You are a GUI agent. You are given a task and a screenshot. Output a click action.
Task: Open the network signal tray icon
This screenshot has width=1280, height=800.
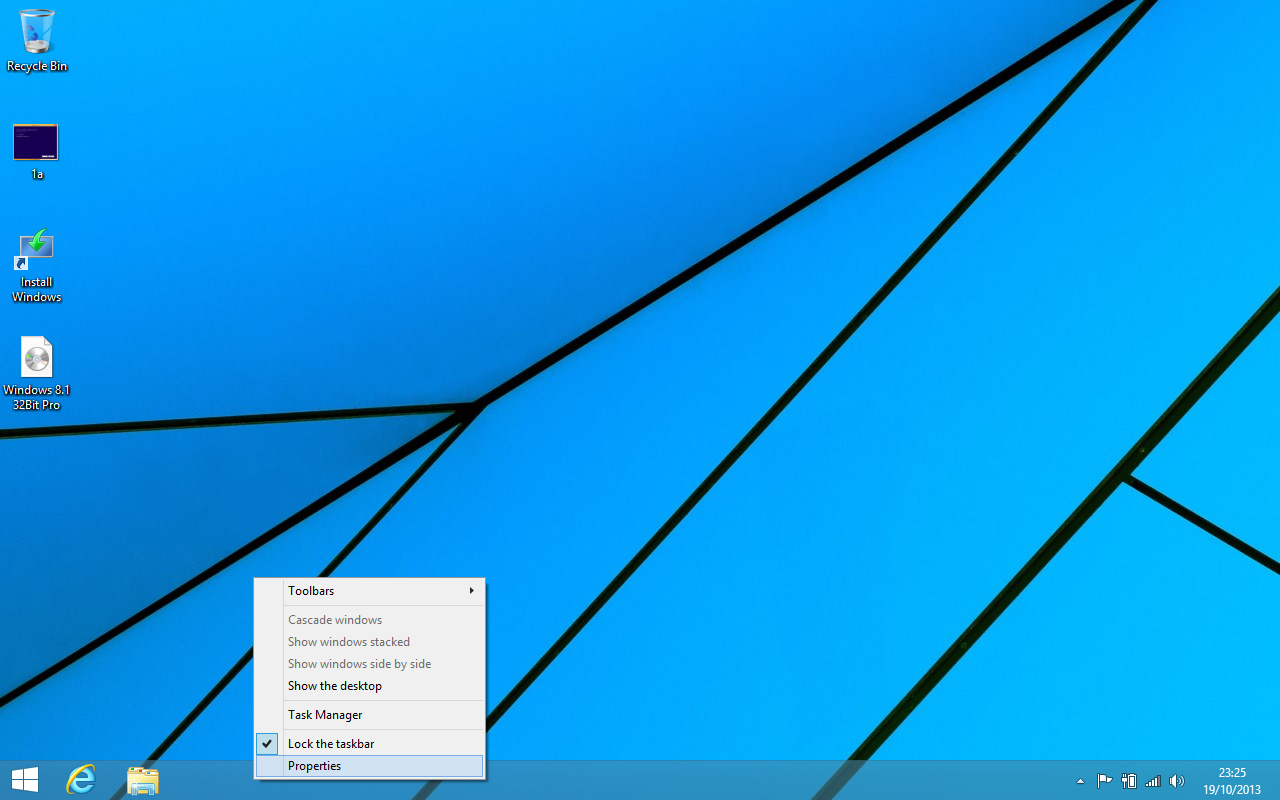pos(1153,781)
